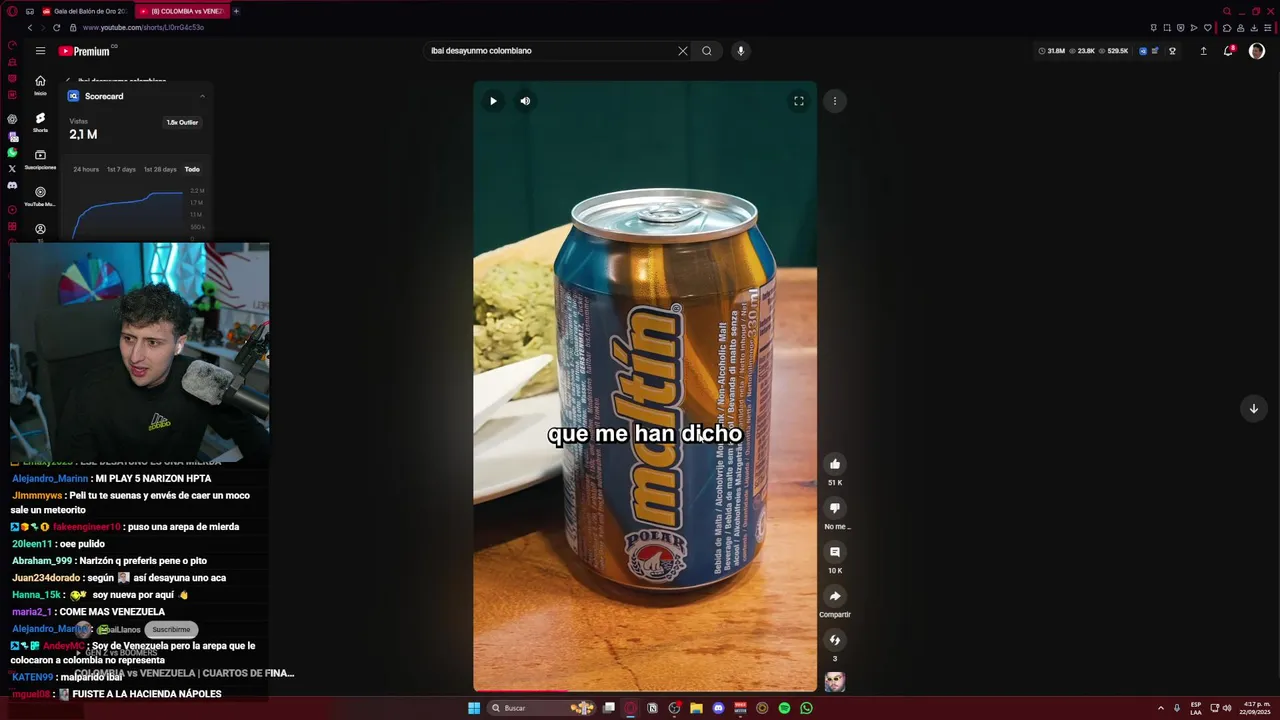Click the video progress bar
1280x720 pixels.
pyautogui.click(x=645, y=690)
